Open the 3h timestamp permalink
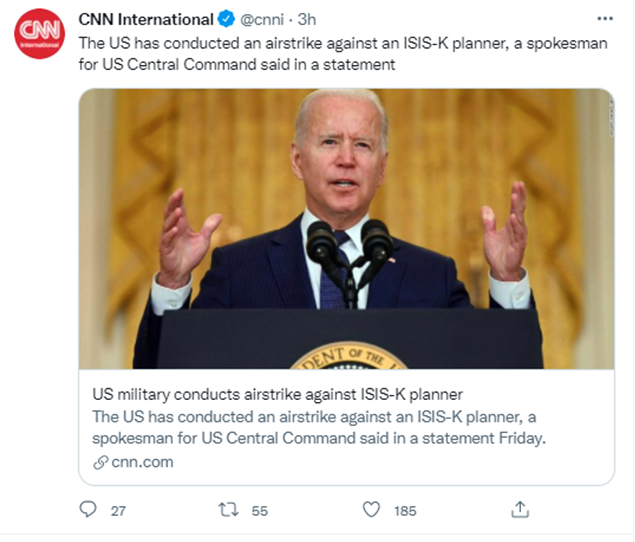Image resolution: width=635 pixels, height=542 pixels. 307,19
